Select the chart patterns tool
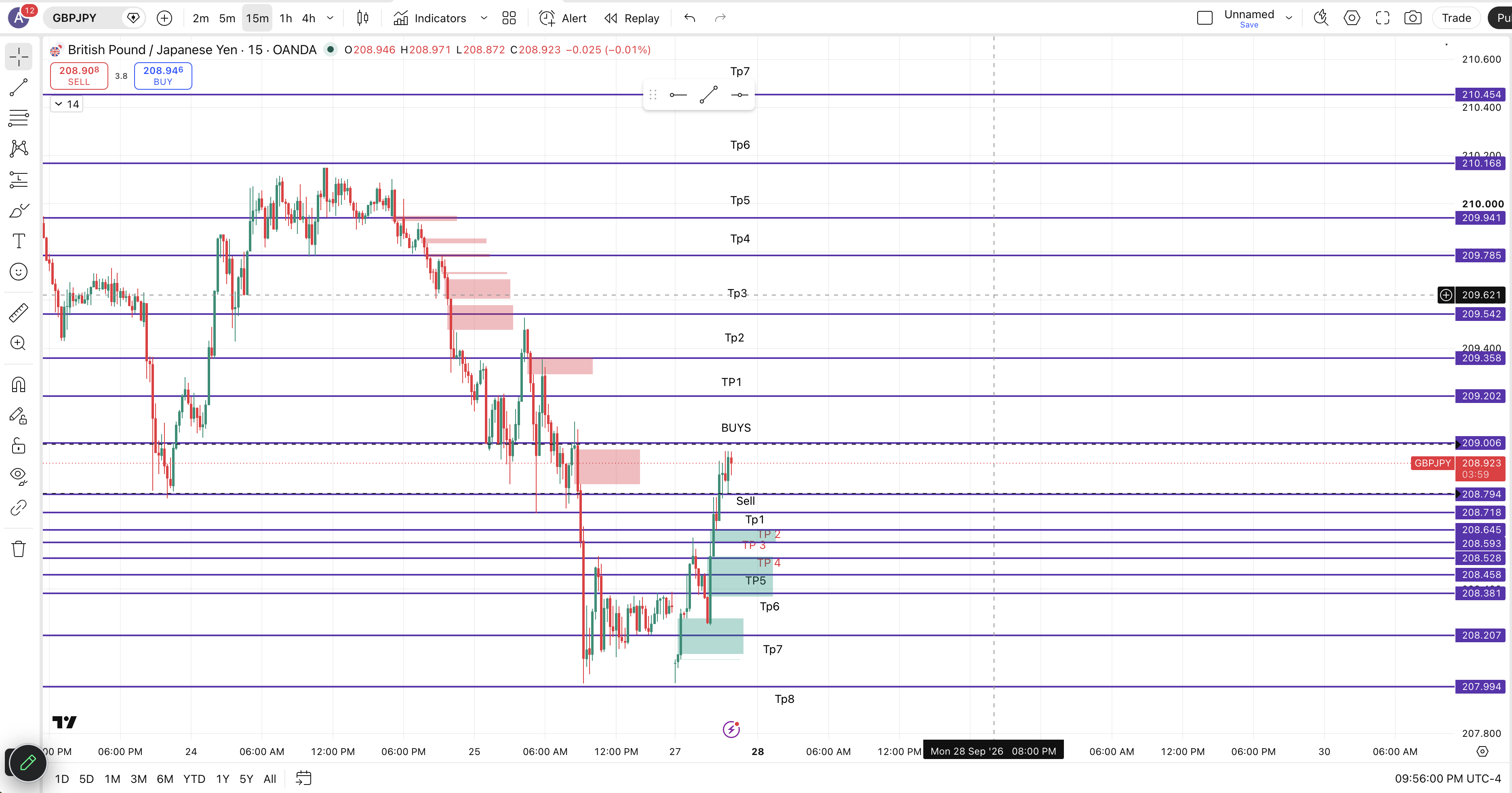Viewport: 1512px width, 793px height. [x=19, y=148]
